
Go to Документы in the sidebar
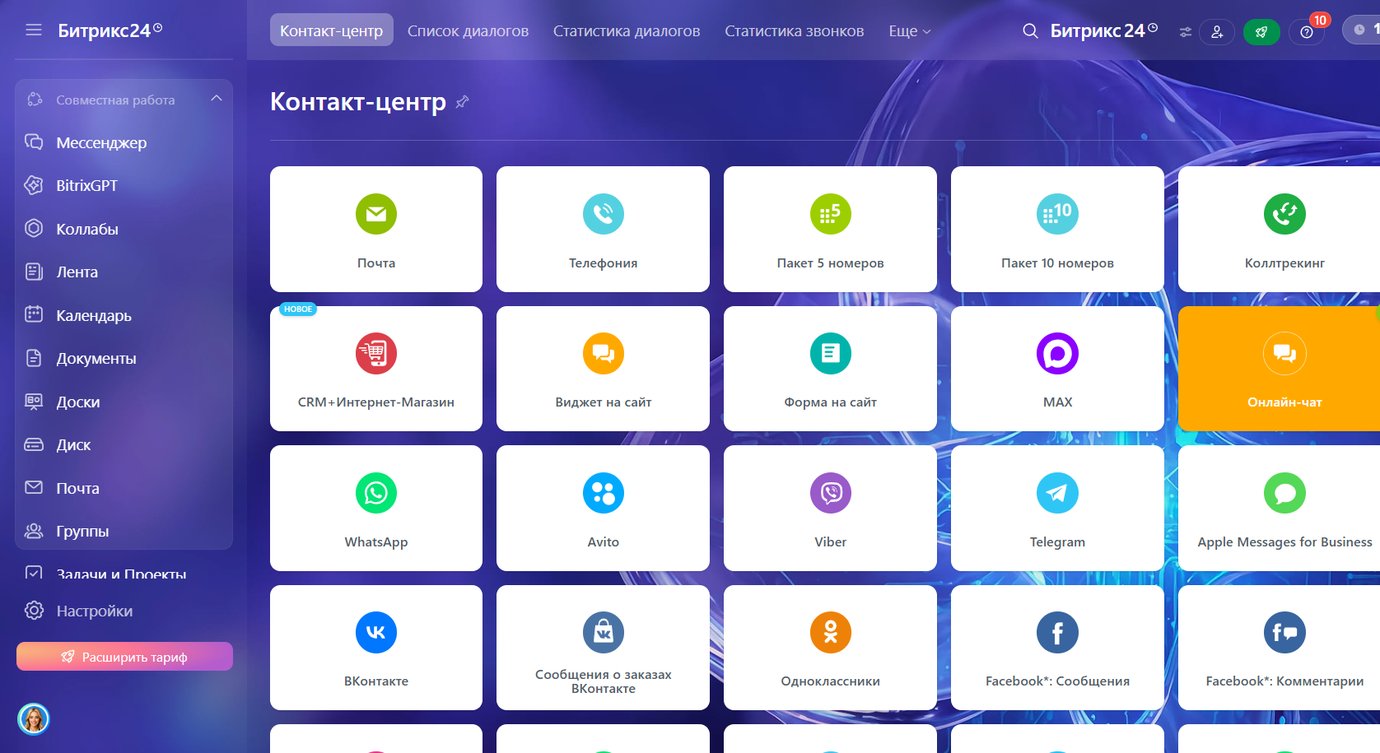click(x=124, y=358)
